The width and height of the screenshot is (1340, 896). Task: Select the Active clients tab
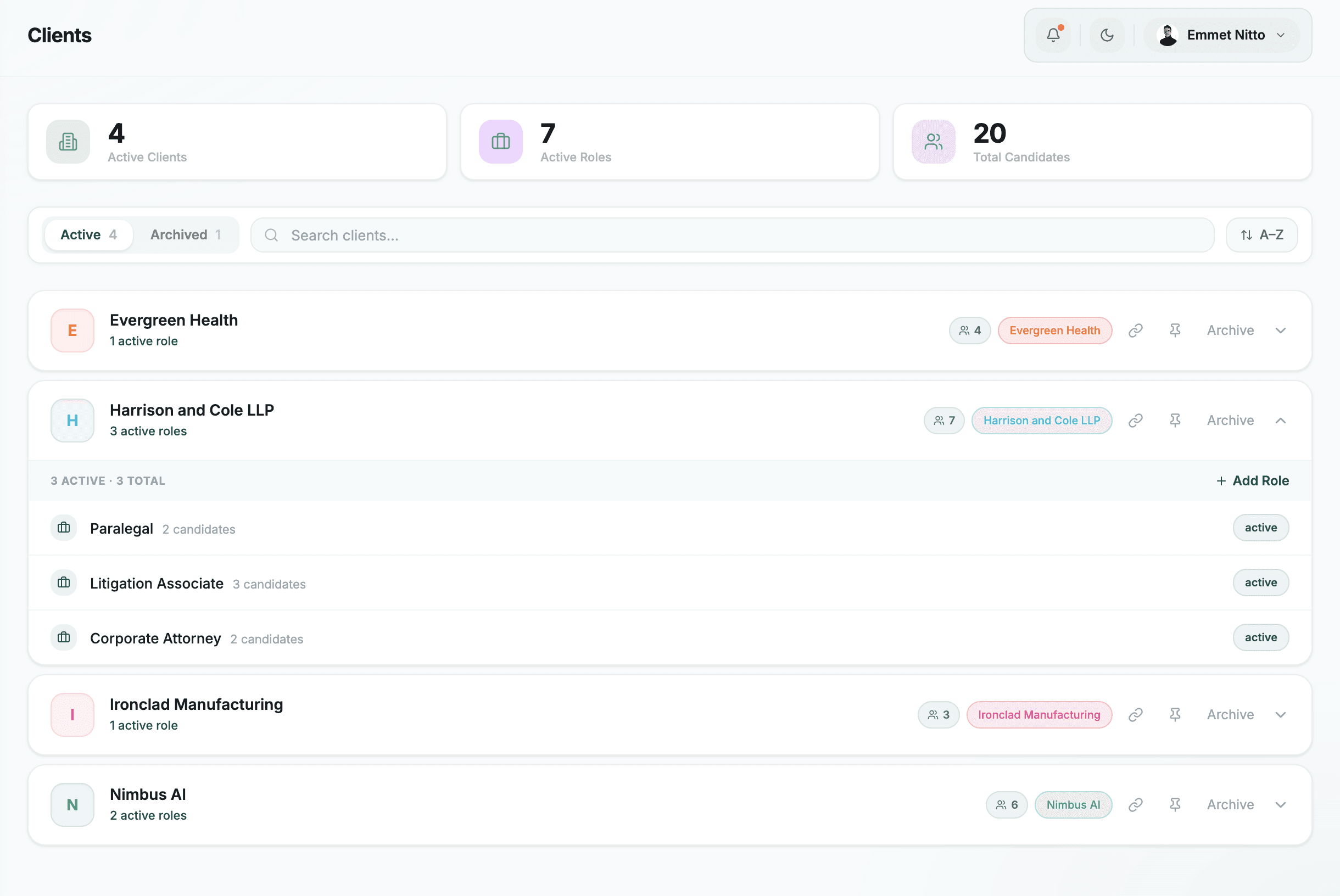tap(88, 234)
